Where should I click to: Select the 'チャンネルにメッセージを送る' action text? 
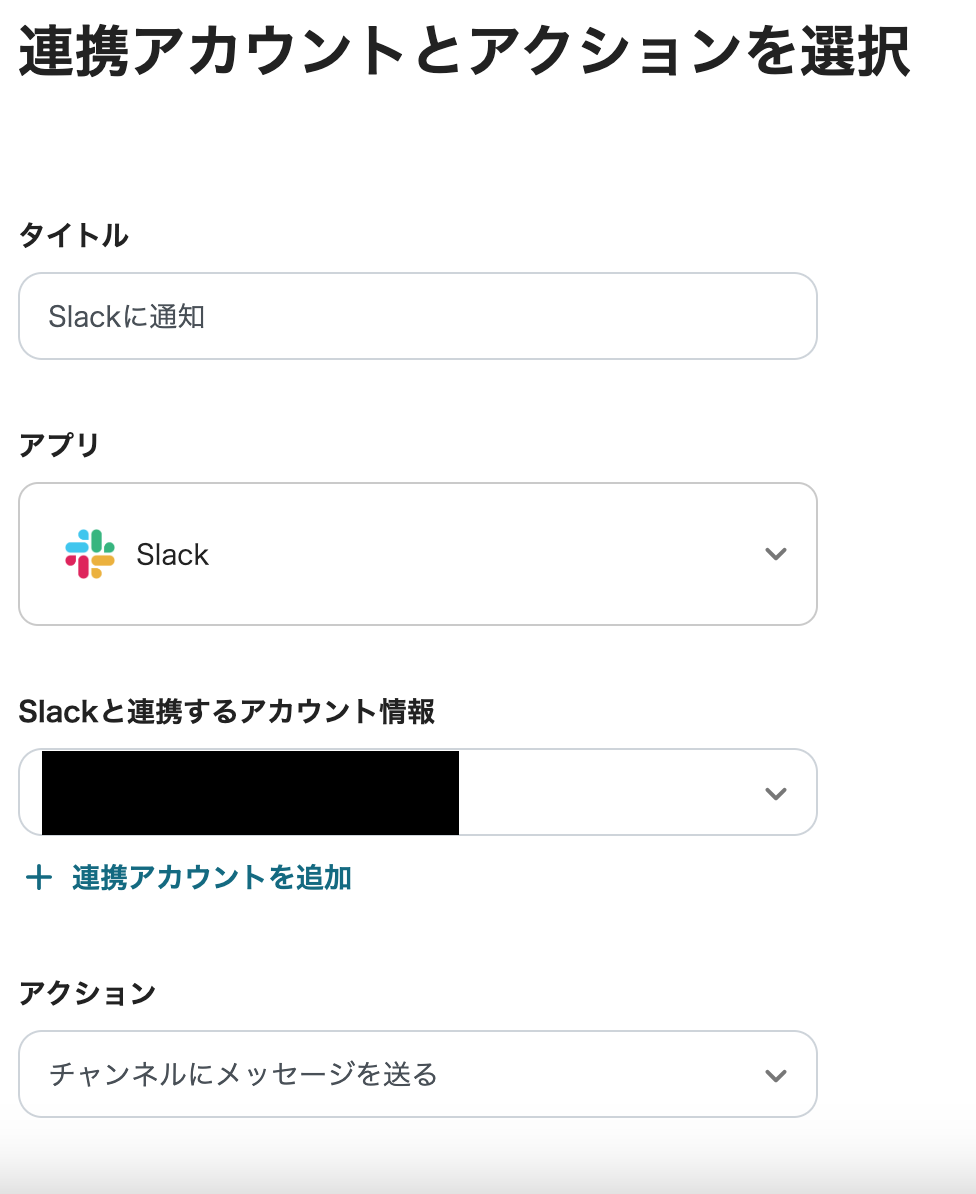click(243, 1075)
